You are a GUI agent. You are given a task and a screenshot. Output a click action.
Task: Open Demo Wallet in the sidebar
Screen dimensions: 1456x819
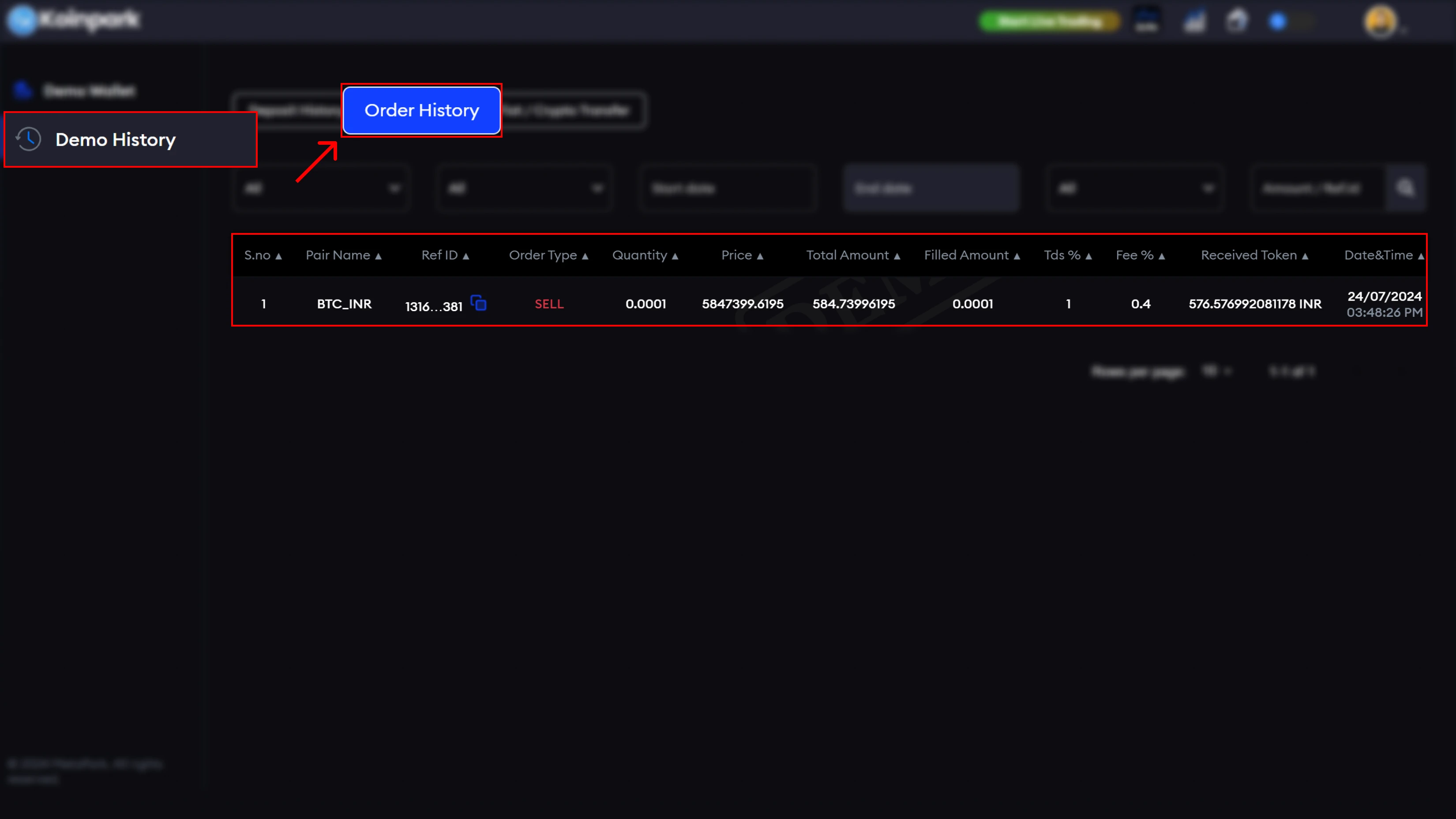point(74,90)
